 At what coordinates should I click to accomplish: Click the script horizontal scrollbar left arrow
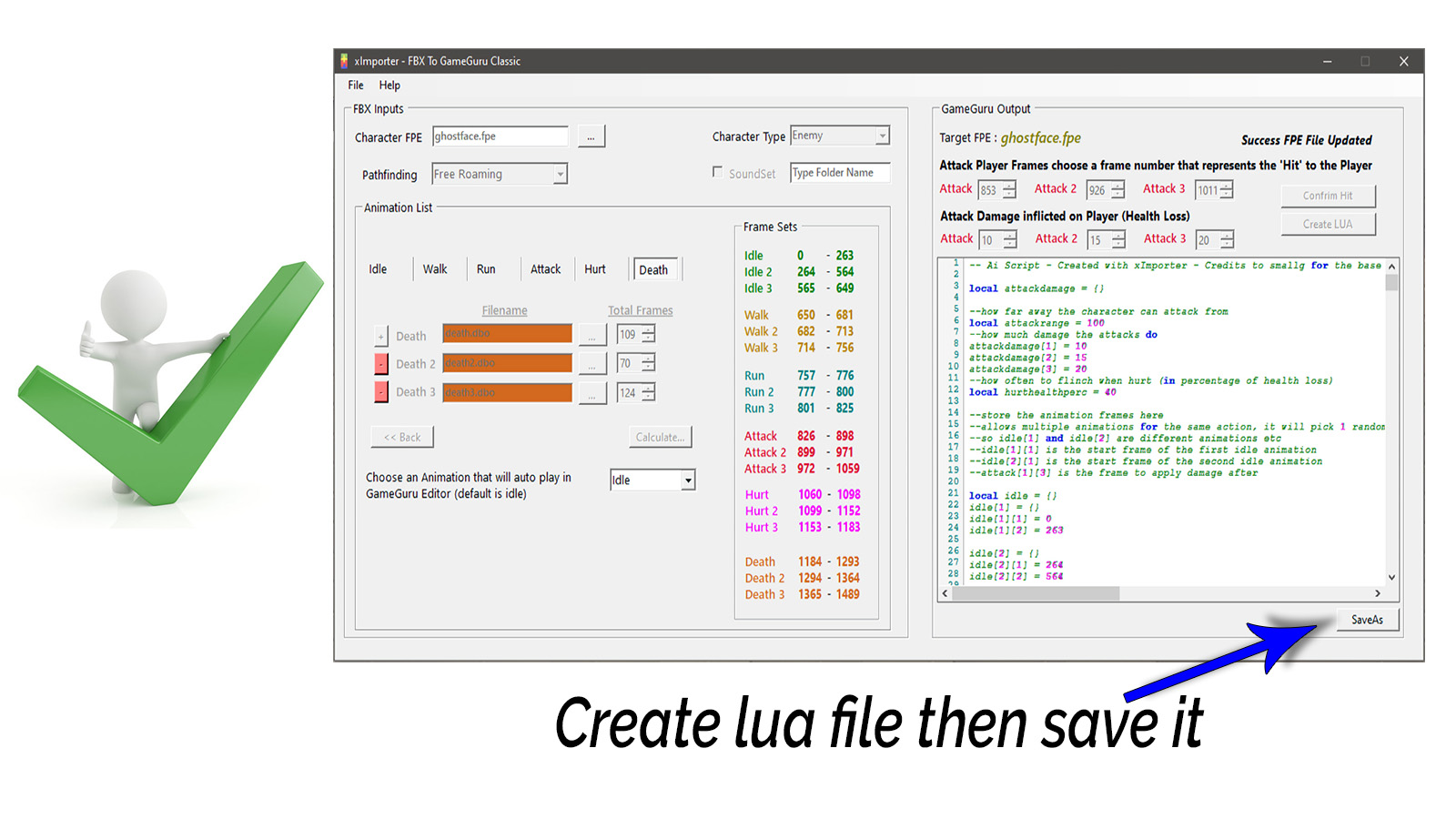(x=945, y=593)
